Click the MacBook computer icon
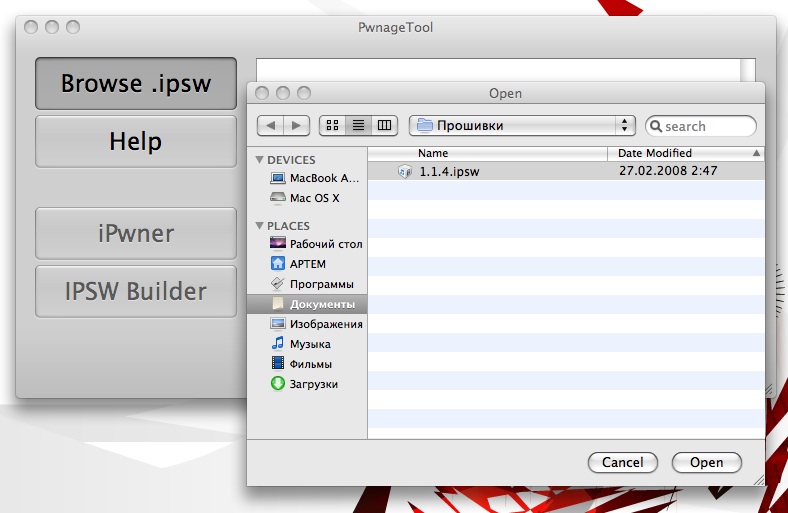The image size is (788, 513). click(278, 178)
